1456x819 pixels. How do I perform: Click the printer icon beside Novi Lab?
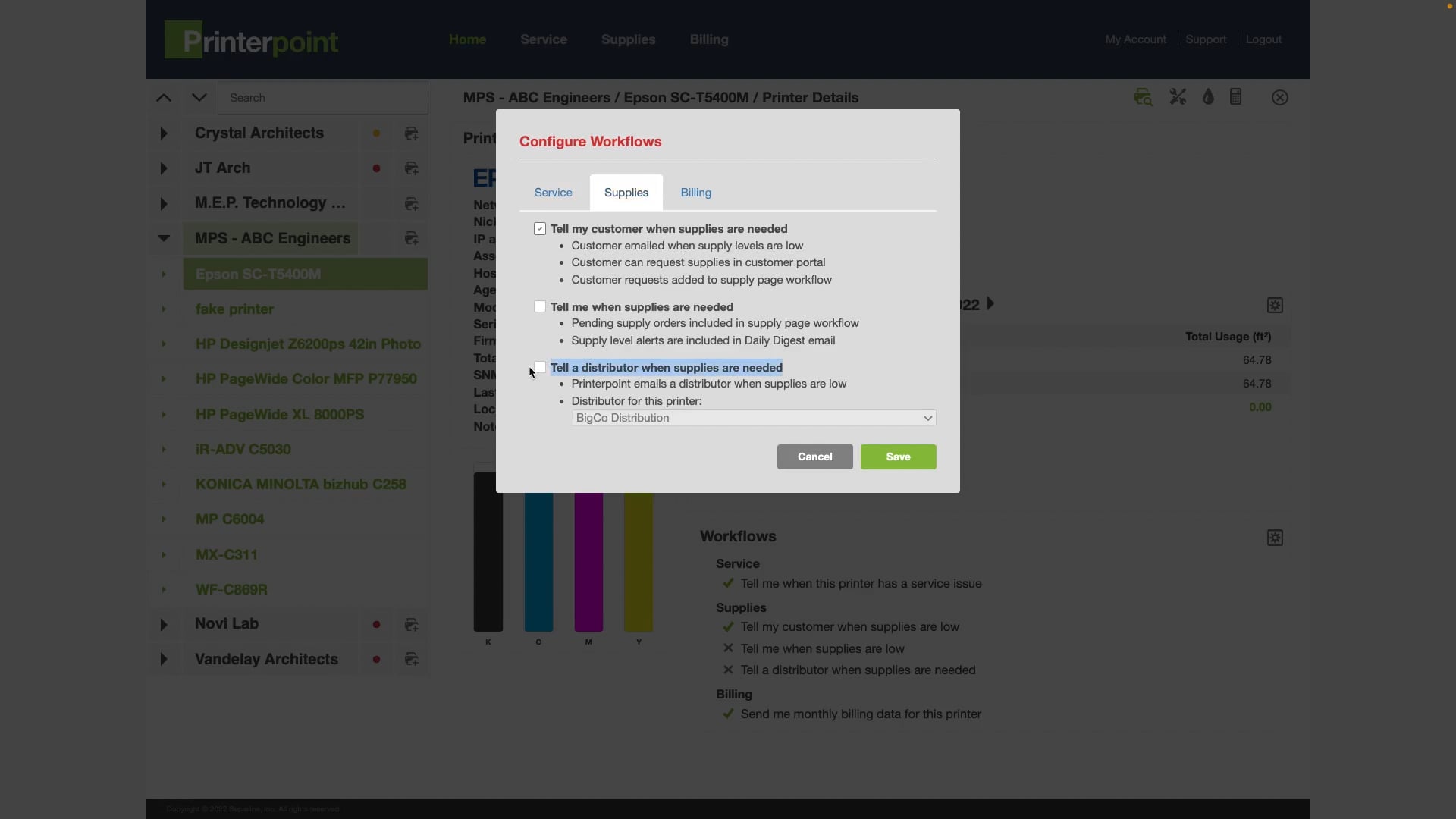coord(411,625)
